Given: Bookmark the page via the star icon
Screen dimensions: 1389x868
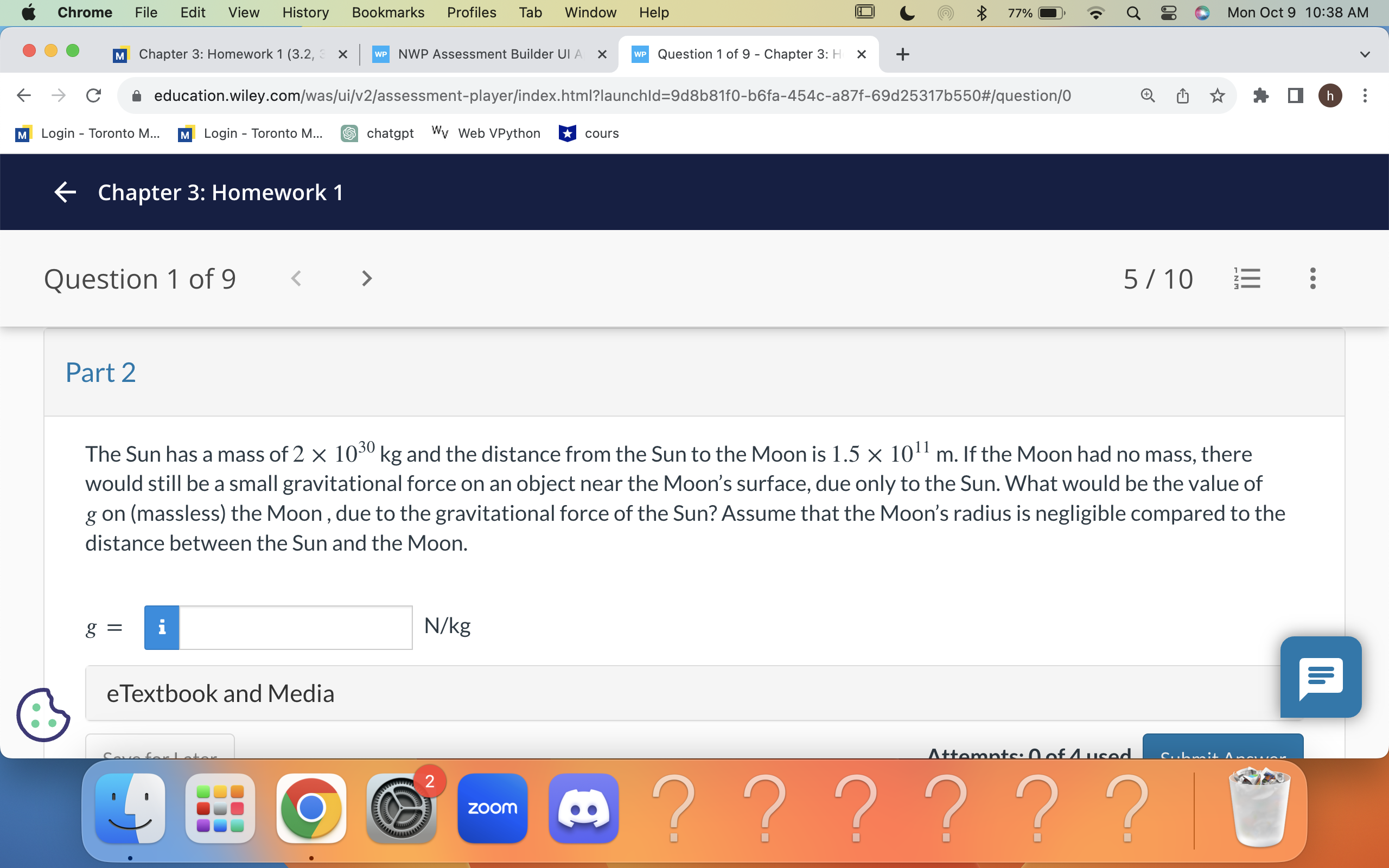Looking at the screenshot, I should coord(1216,95).
